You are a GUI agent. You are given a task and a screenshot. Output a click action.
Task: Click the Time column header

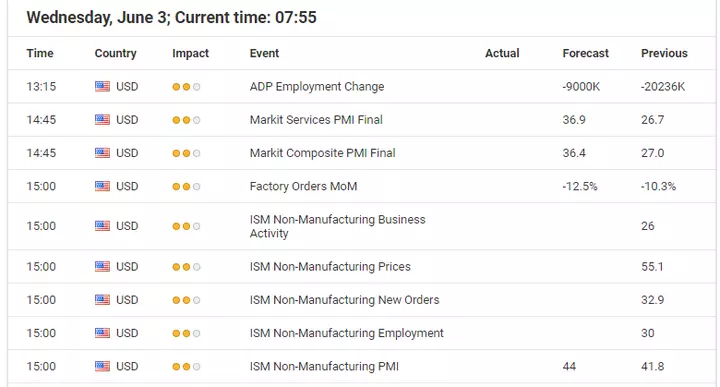click(40, 53)
